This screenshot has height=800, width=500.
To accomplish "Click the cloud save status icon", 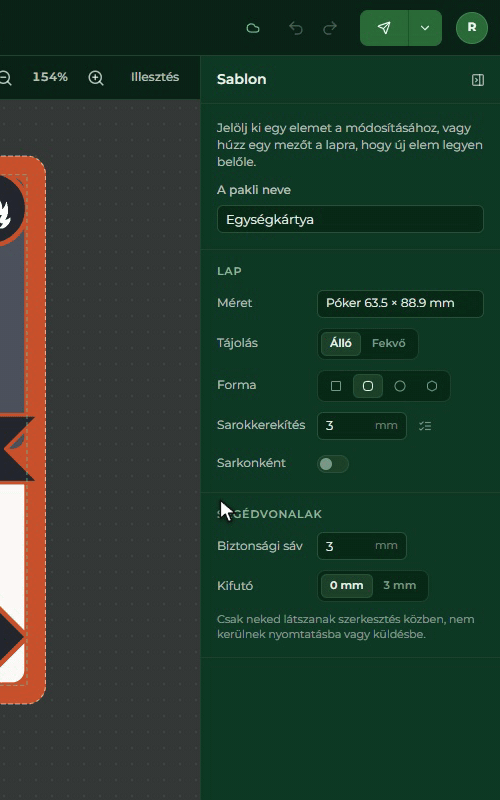I will [x=253, y=28].
